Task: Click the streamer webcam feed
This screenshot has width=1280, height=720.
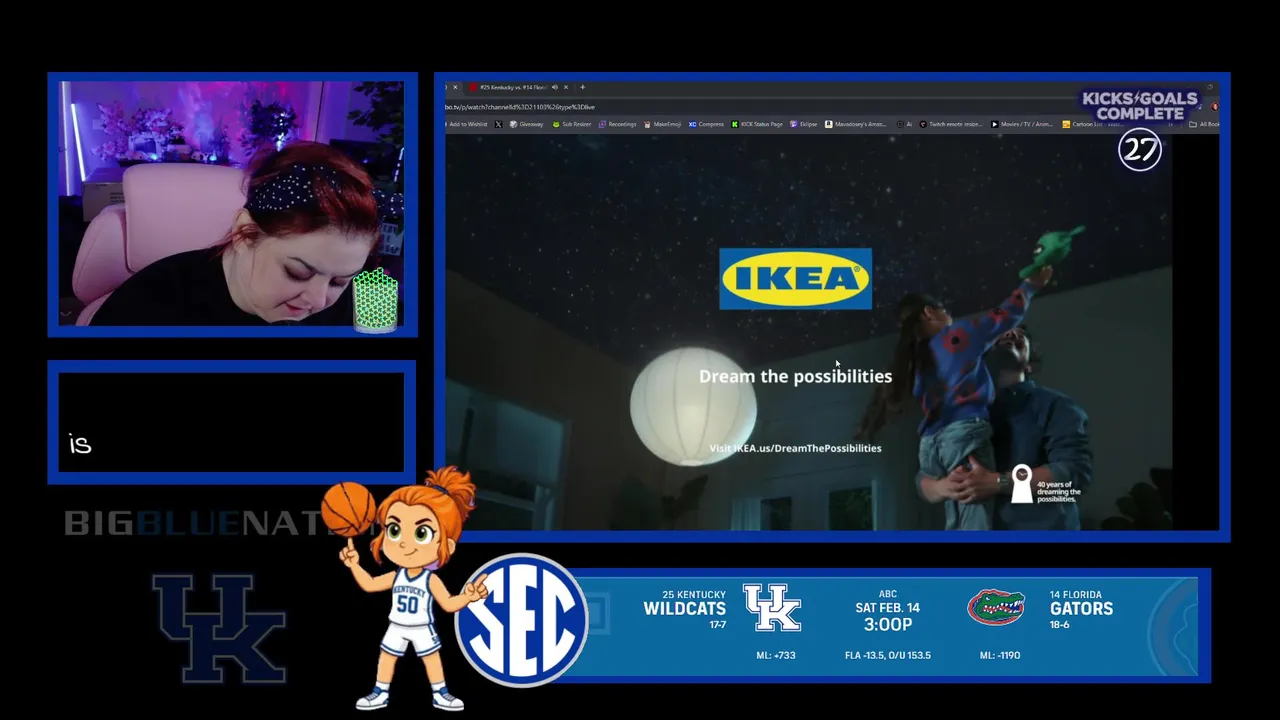Action: (x=232, y=204)
